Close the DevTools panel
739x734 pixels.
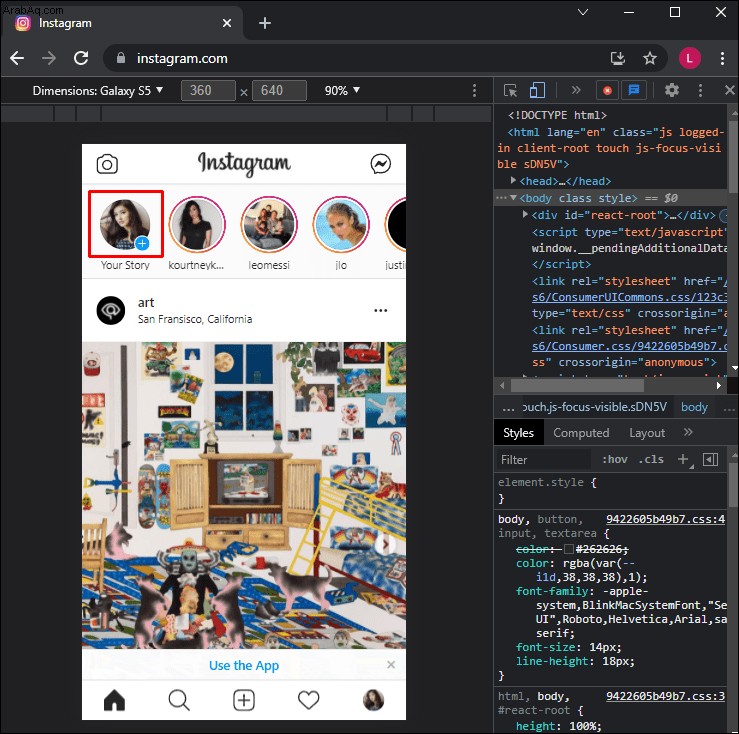[730, 90]
